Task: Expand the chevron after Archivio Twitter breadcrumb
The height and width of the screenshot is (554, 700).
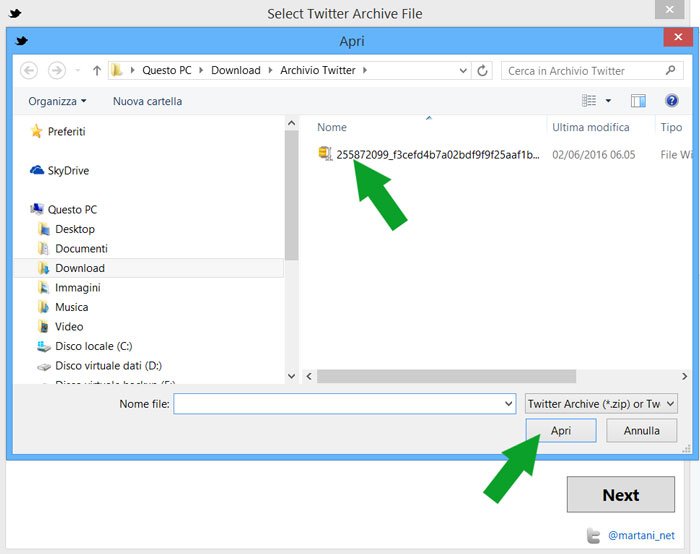Action: point(365,71)
